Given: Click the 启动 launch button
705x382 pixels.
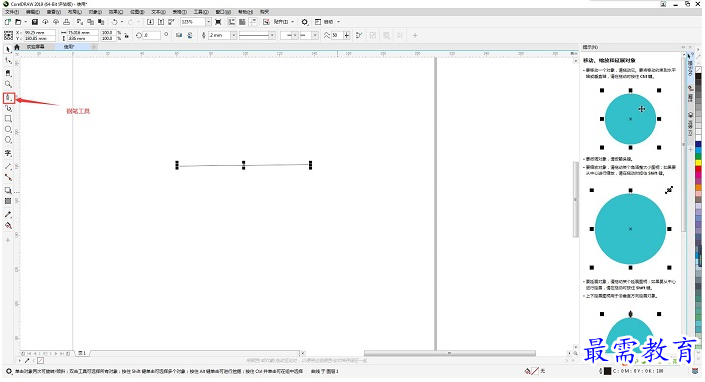Looking at the screenshot, I should tap(330, 22).
